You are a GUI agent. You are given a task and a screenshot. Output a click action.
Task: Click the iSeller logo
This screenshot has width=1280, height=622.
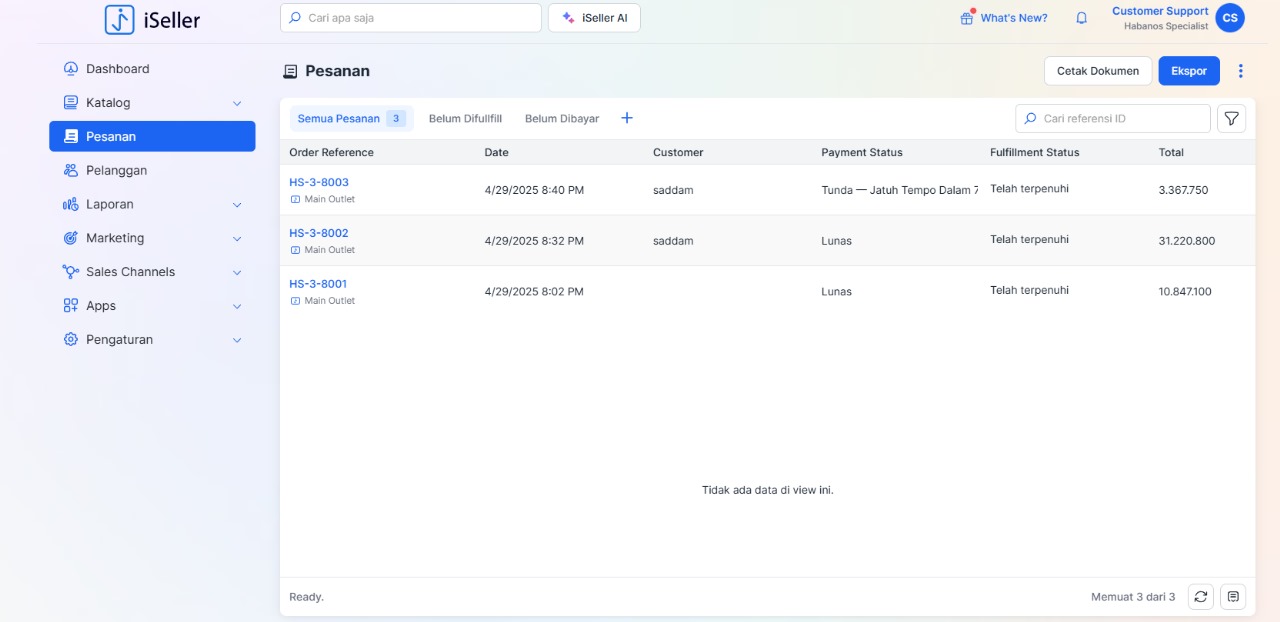pos(153,19)
